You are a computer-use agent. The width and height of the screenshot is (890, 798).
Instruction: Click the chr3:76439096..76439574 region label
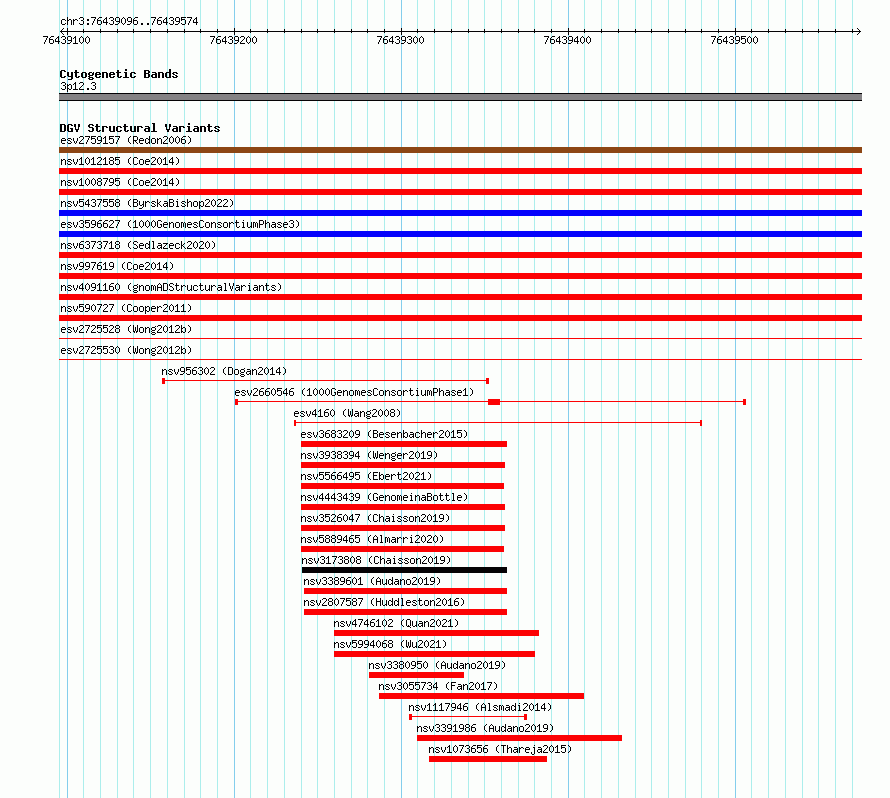click(129, 21)
